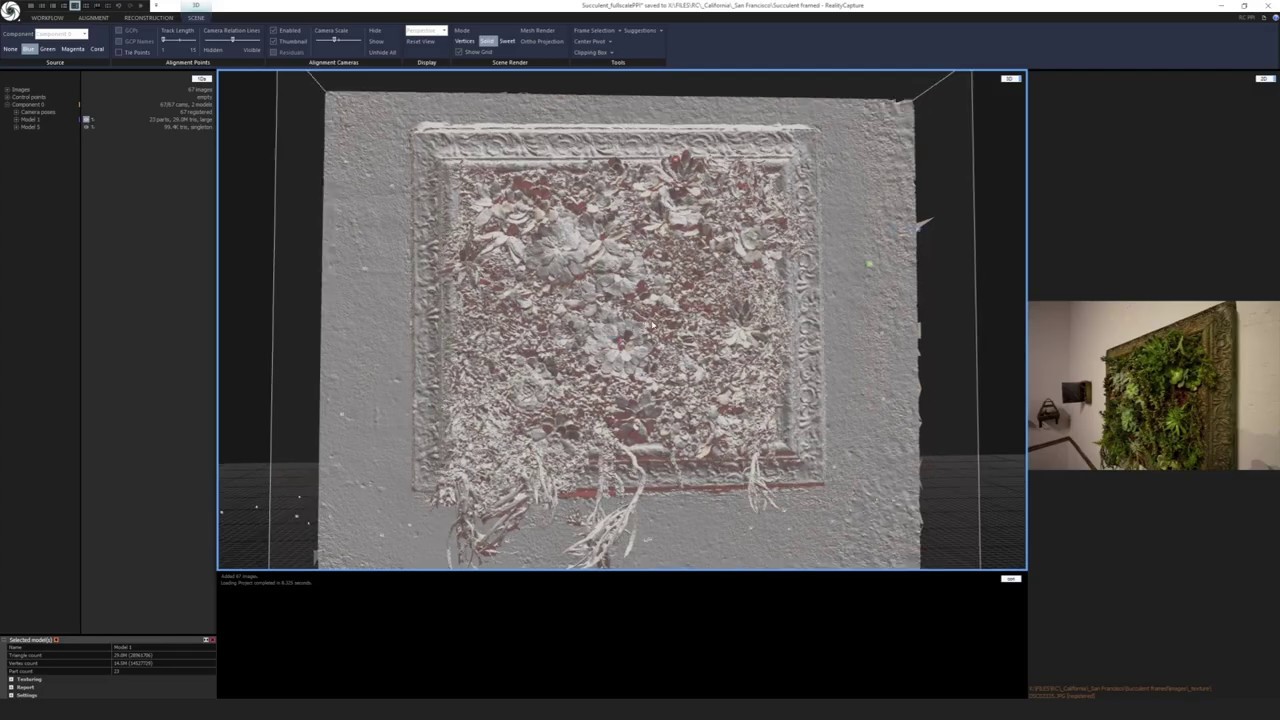Uncheck the Thumbnail checkbox

(x=274, y=41)
